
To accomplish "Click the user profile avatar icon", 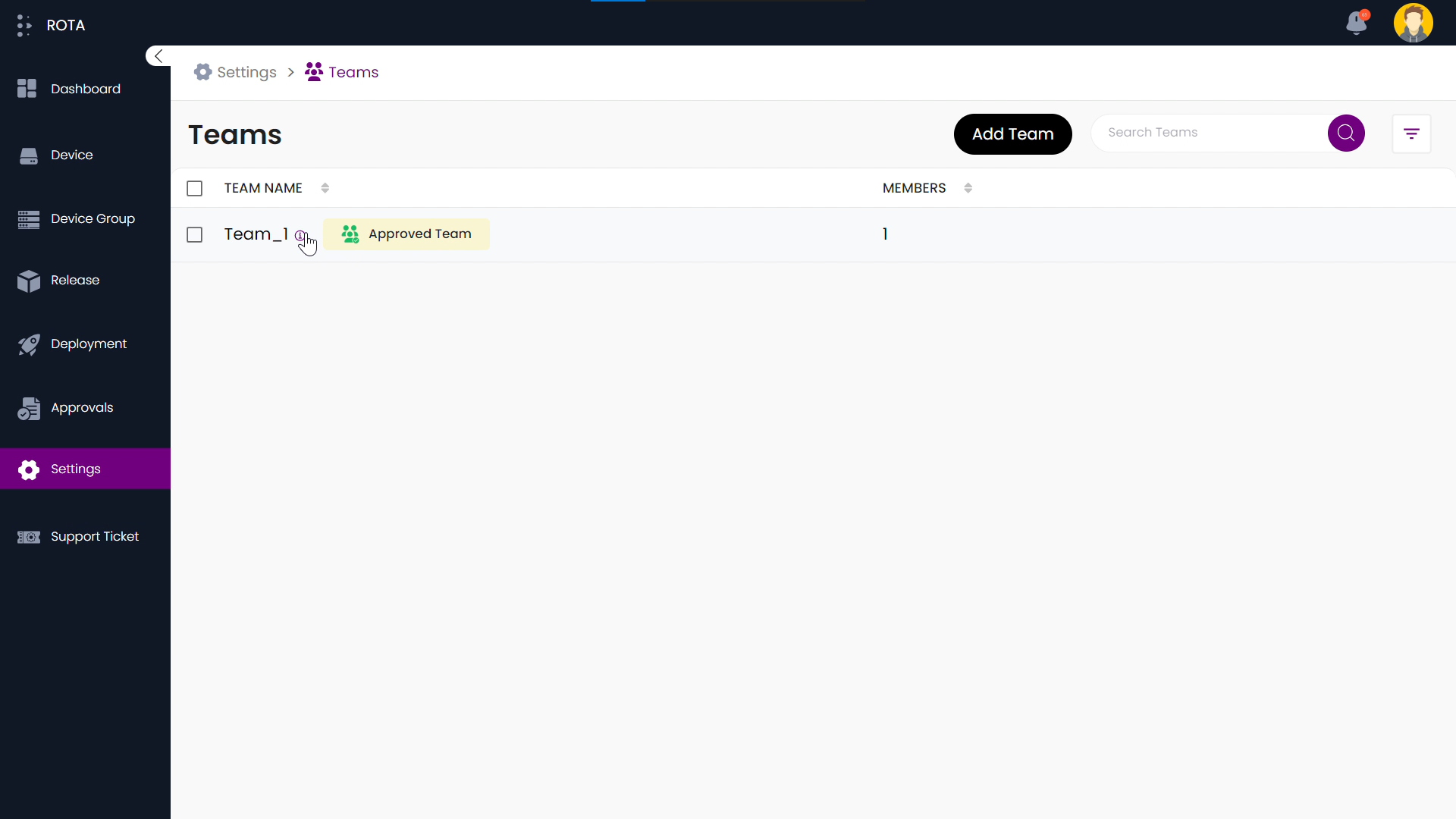I will (1411, 23).
